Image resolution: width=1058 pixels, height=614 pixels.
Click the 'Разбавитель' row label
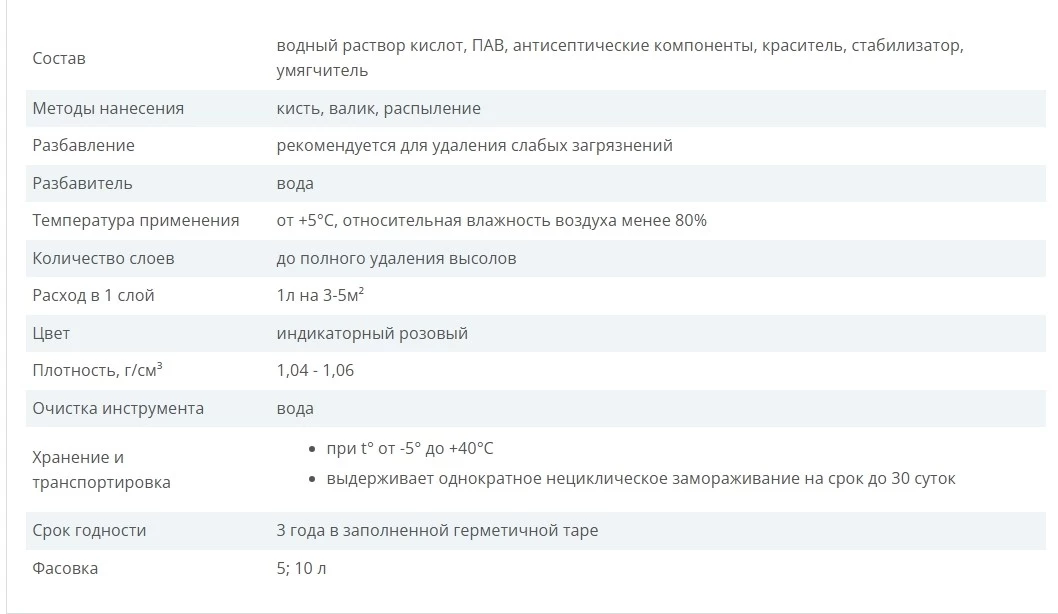pyautogui.click(x=82, y=184)
